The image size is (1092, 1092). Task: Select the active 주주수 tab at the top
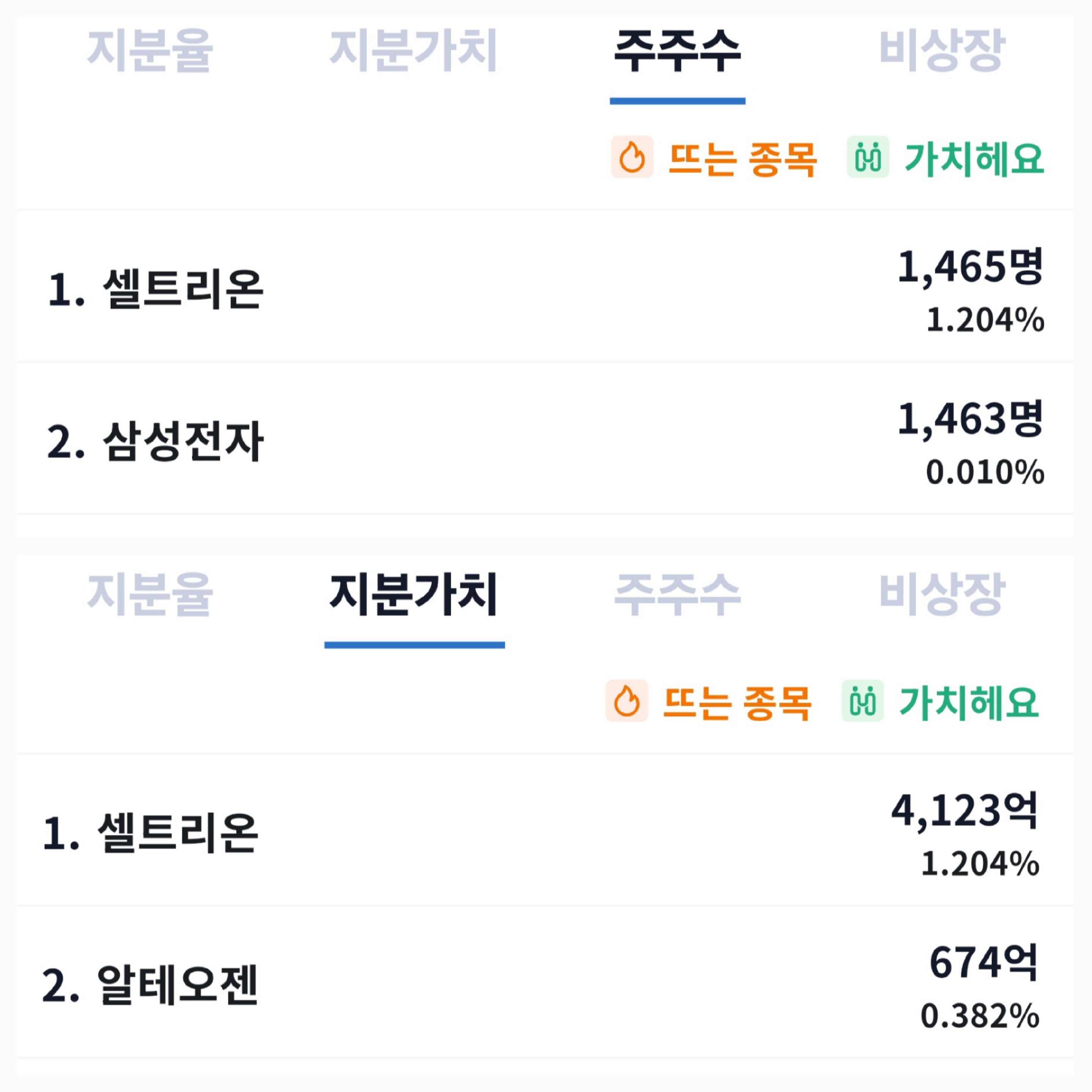(x=677, y=51)
